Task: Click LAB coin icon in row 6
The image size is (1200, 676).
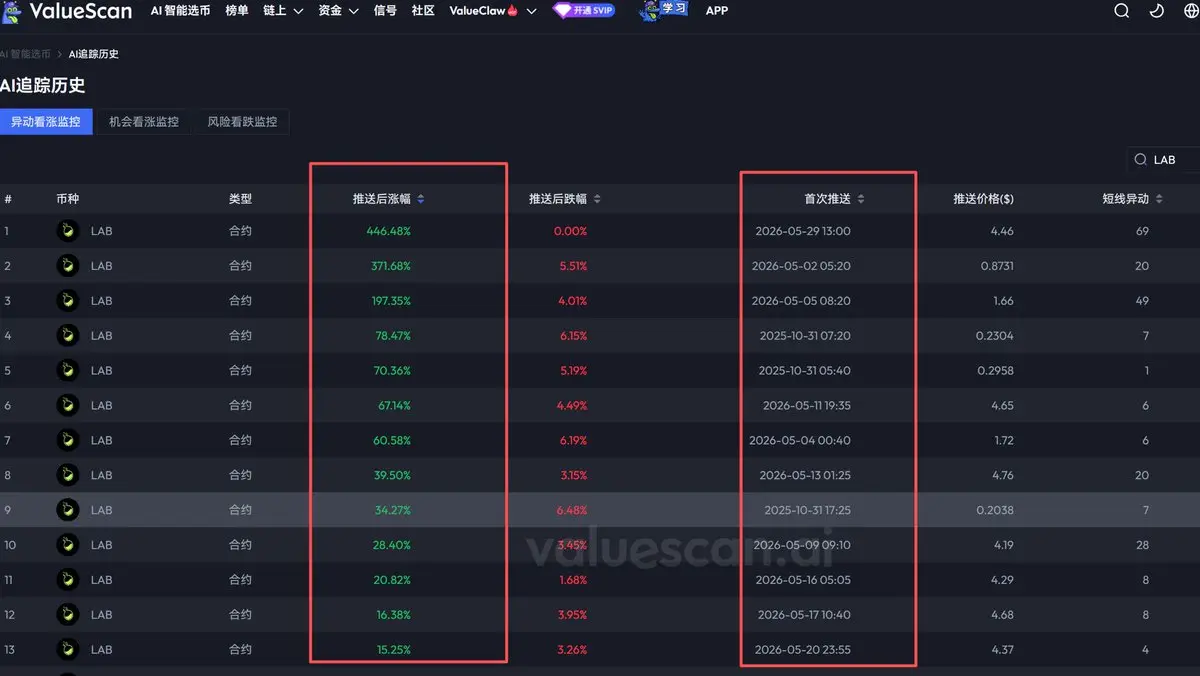Action: (67, 406)
